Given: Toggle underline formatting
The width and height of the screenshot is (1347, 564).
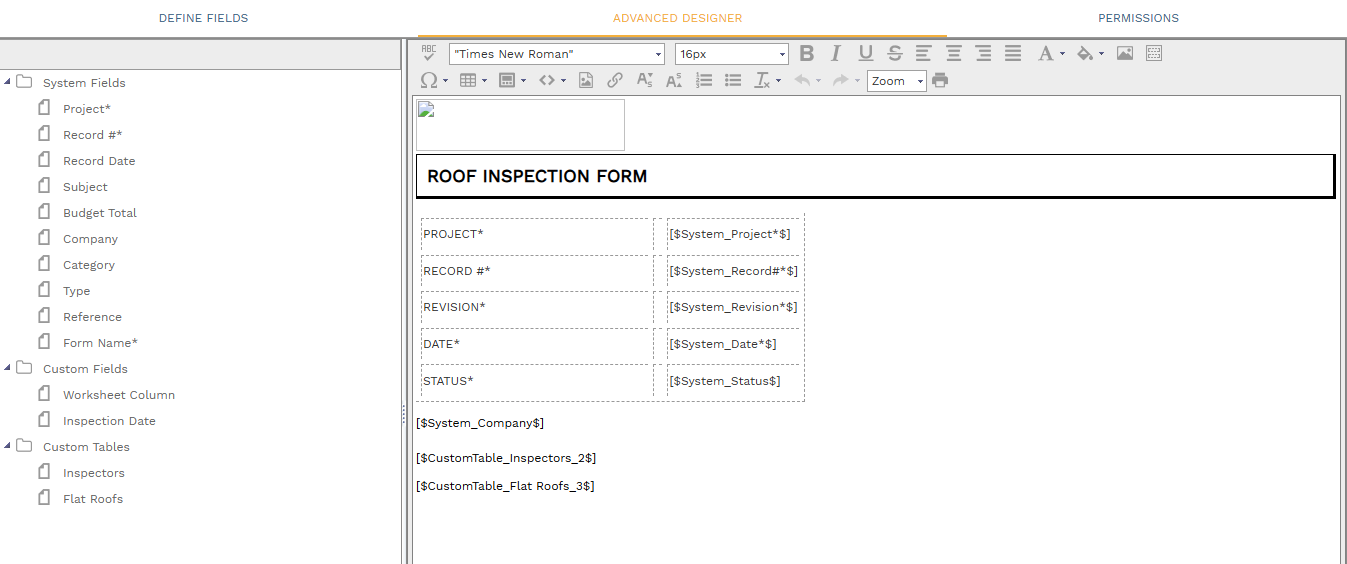Looking at the screenshot, I should (x=866, y=54).
